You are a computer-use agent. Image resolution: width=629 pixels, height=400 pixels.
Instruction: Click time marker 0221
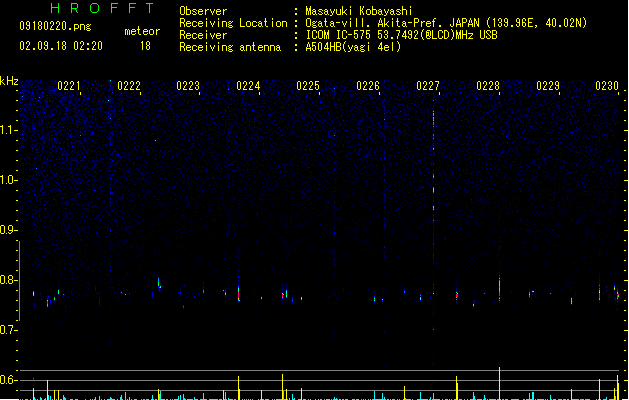pos(69,86)
